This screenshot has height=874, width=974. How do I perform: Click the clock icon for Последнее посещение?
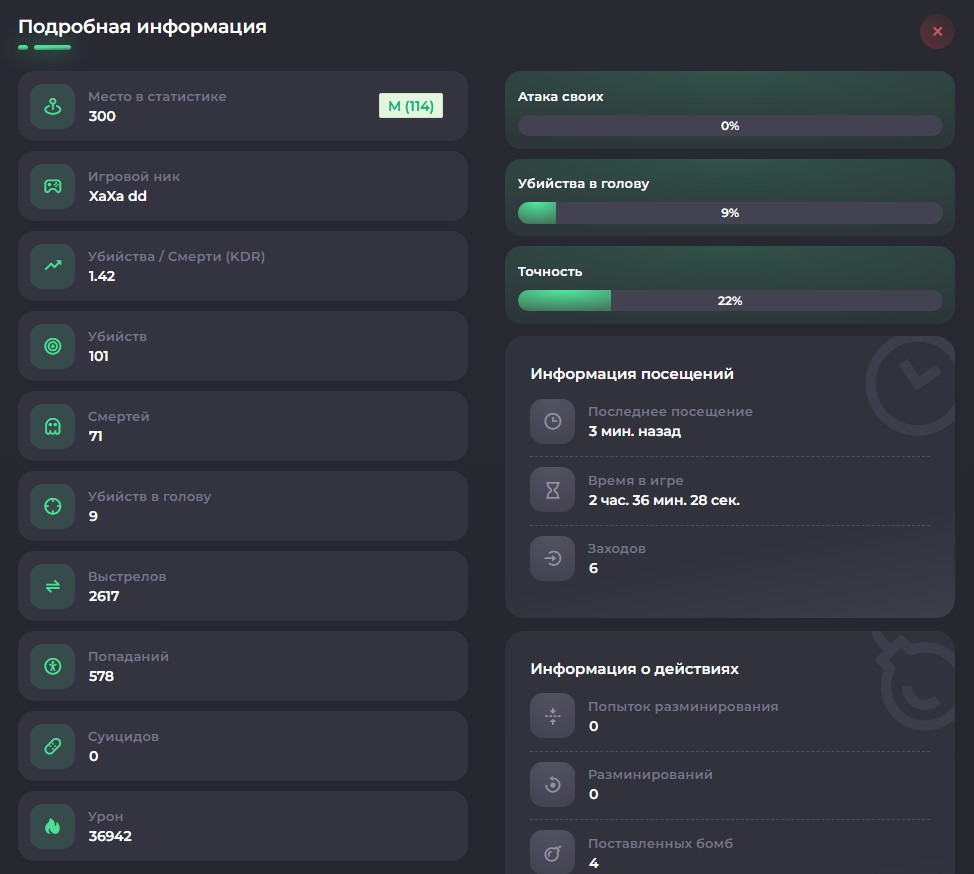(x=552, y=422)
